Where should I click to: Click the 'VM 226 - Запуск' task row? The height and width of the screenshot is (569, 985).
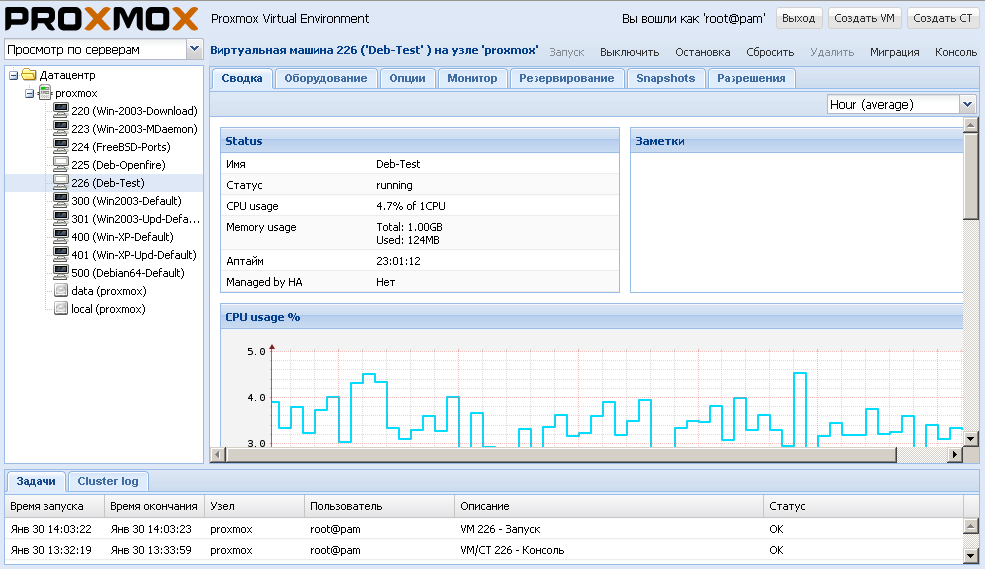pyautogui.click(x=484, y=529)
